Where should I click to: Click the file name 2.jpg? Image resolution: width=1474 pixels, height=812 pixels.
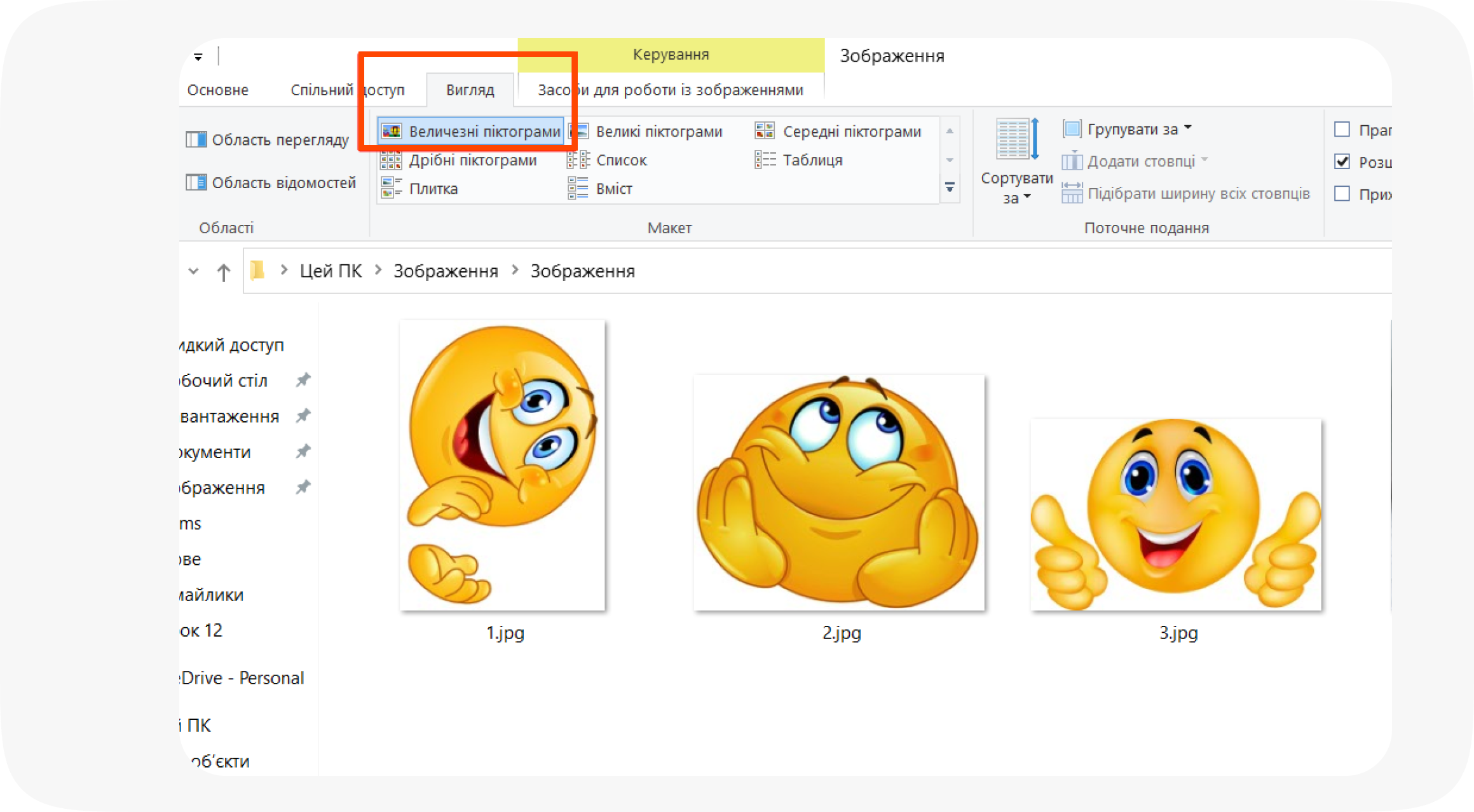(x=842, y=633)
